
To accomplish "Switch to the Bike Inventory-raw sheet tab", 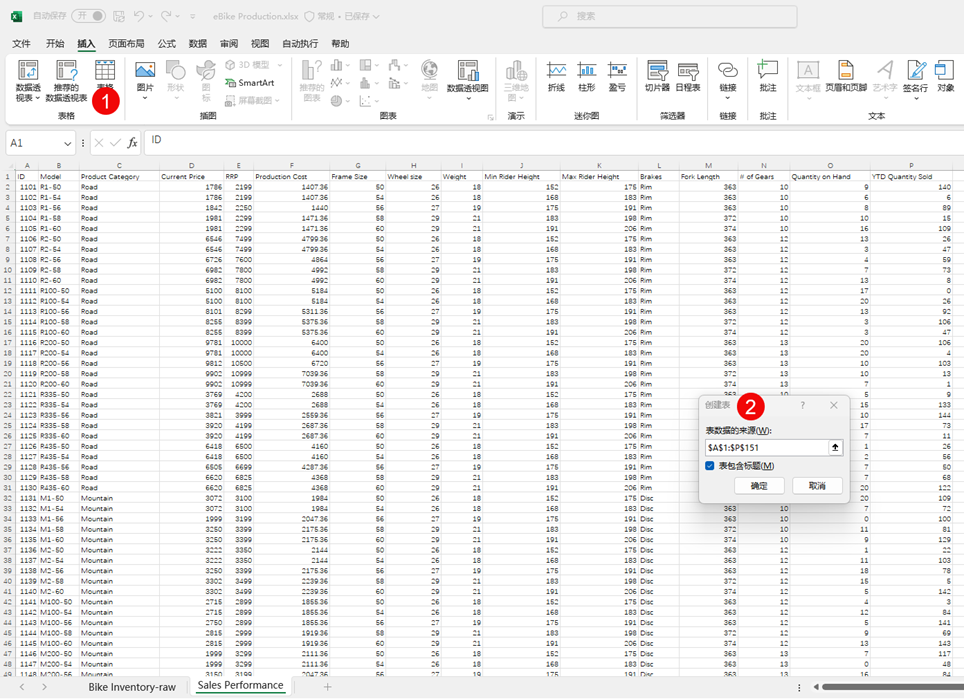I will [x=132, y=687].
